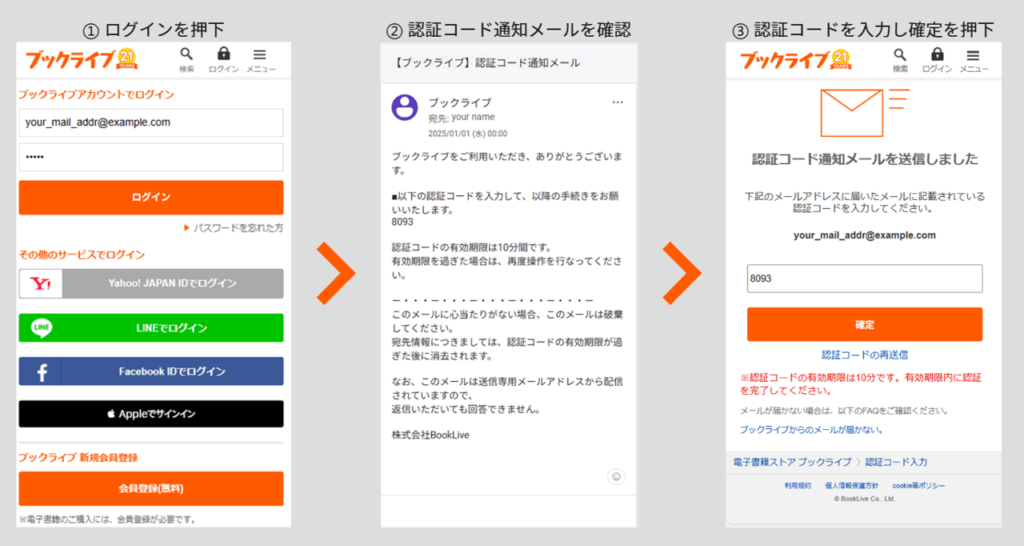Click the lock login icon in the left panel
This screenshot has width=1024, height=546.
(x=223, y=57)
